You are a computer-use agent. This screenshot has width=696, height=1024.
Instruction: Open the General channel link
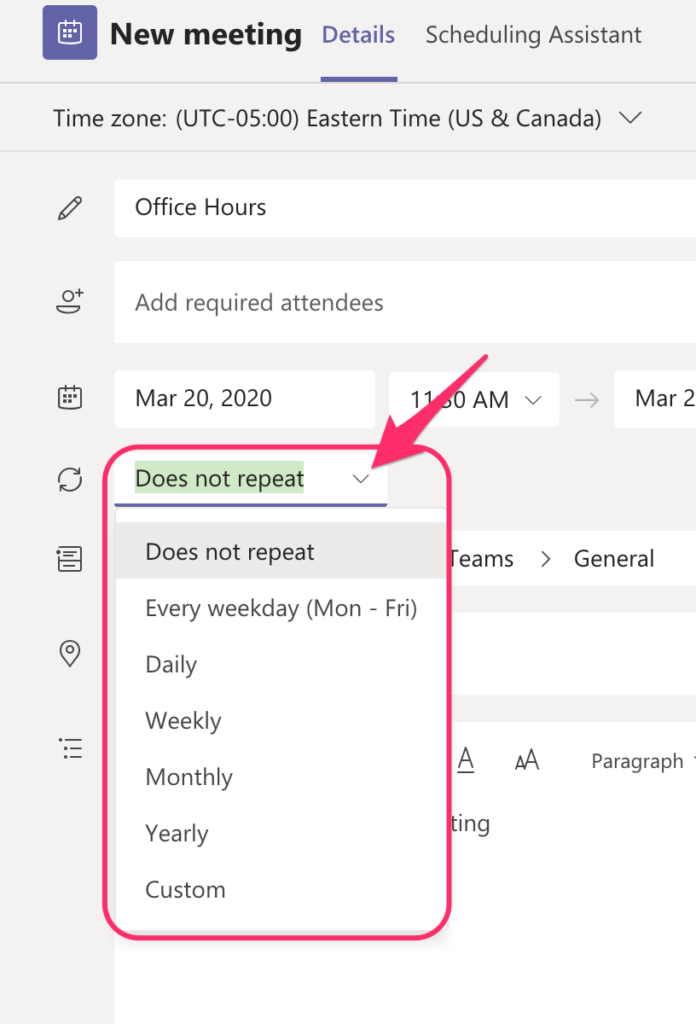coord(614,558)
